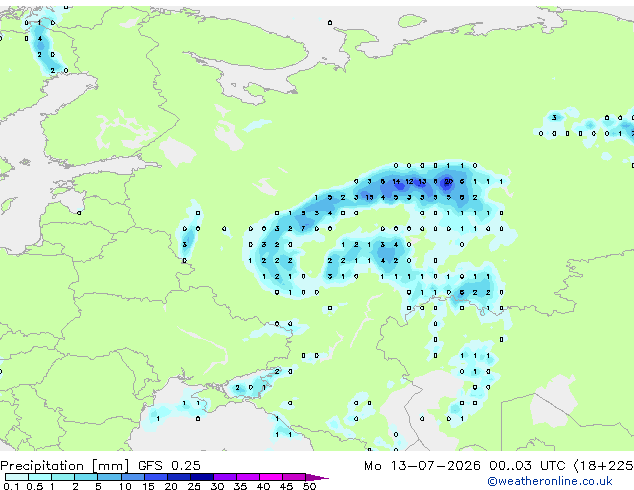The width and height of the screenshot is (634, 490).
Task: Click the '00..03 UTC' time range text
Action: tap(527, 466)
